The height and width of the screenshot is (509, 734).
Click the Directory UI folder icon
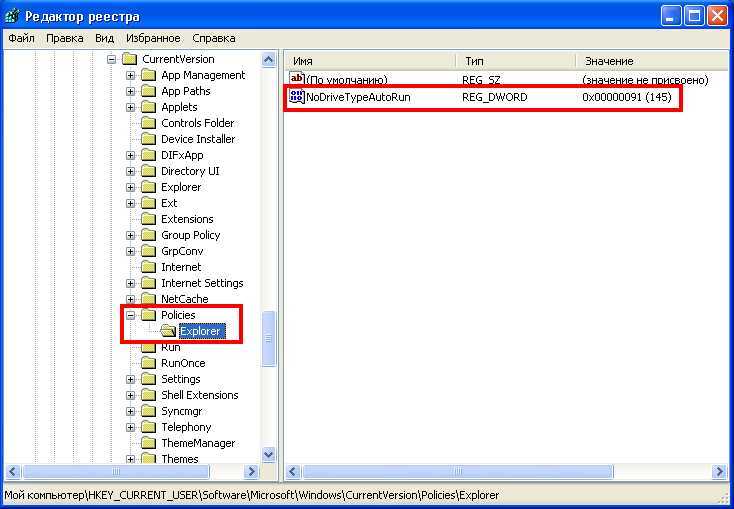point(148,171)
